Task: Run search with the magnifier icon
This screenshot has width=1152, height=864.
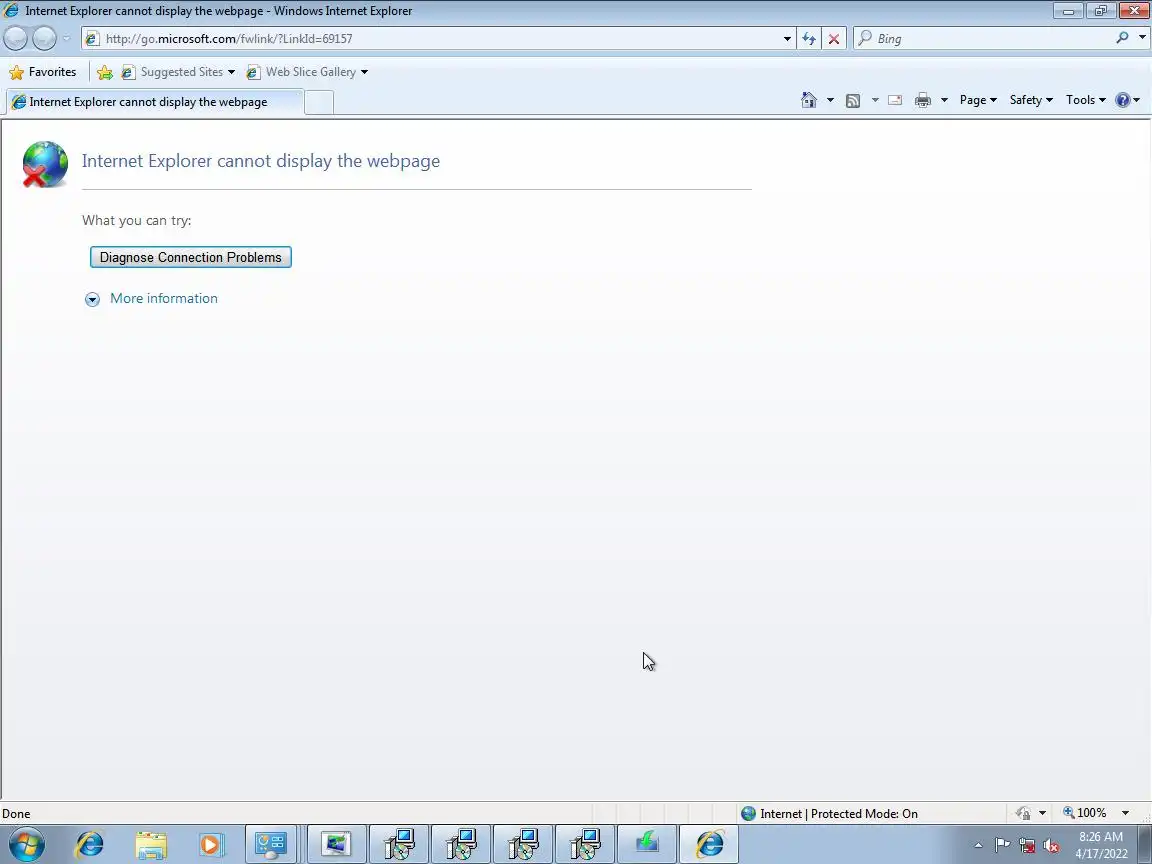Action: (1122, 37)
